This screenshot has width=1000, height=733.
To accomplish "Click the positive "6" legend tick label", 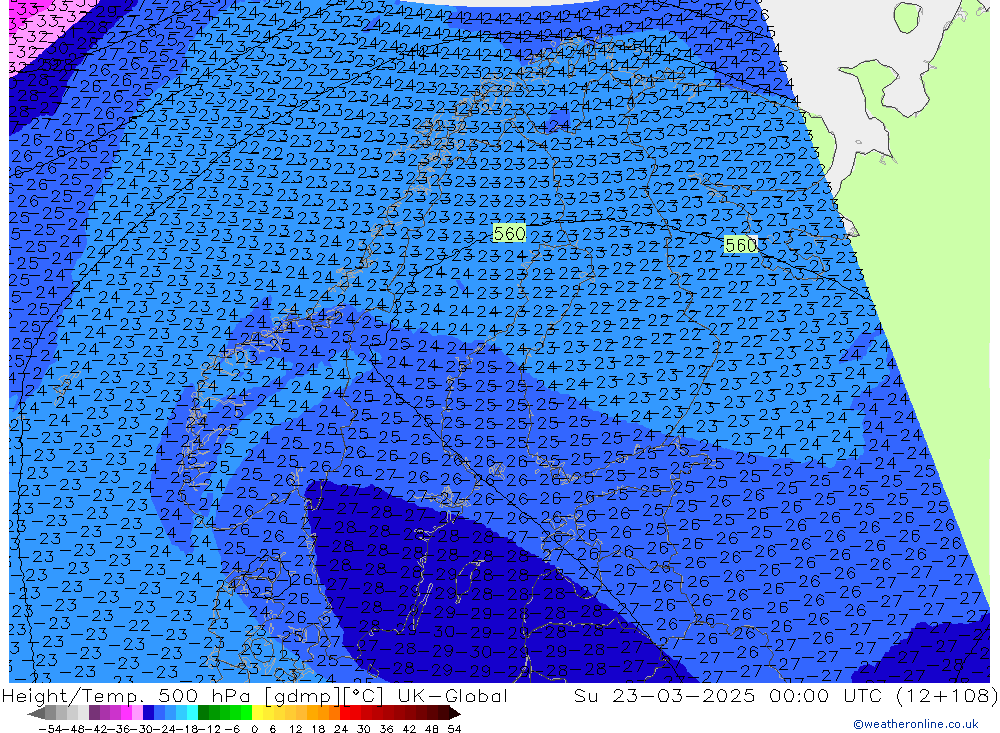I will coord(272,729).
